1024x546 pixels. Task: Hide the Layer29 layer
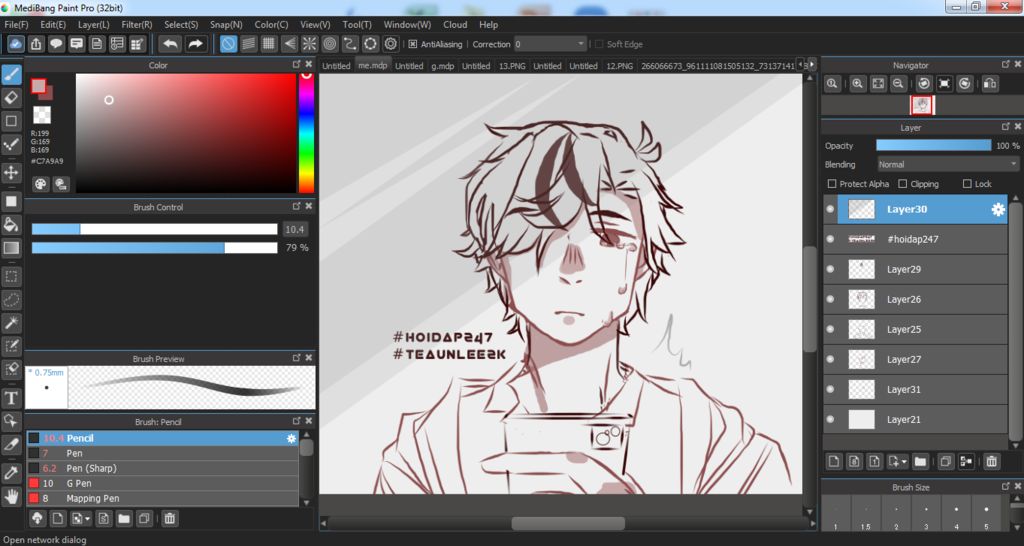(x=830, y=270)
